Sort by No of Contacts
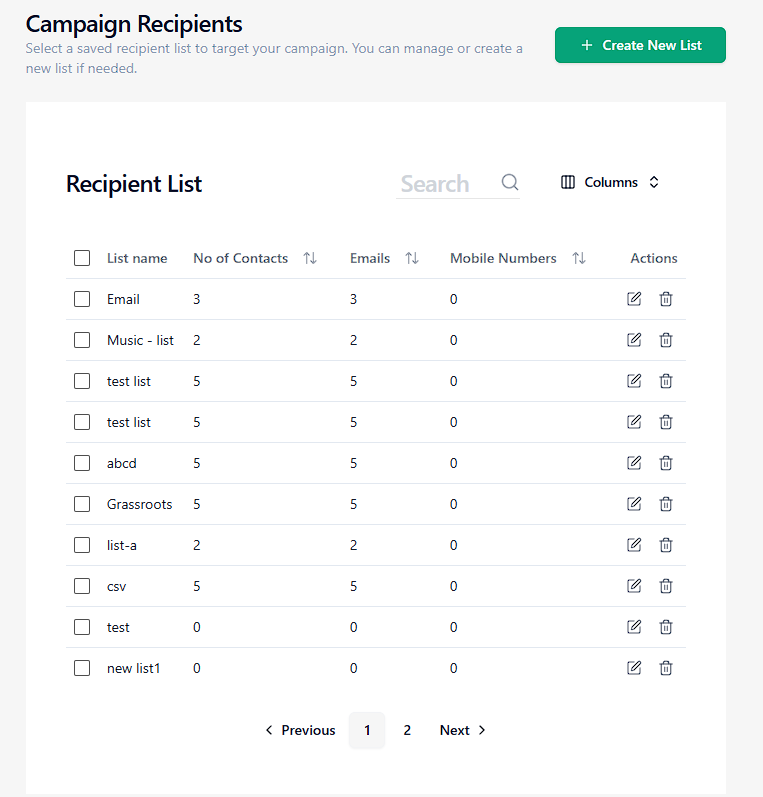 pyautogui.click(x=310, y=258)
